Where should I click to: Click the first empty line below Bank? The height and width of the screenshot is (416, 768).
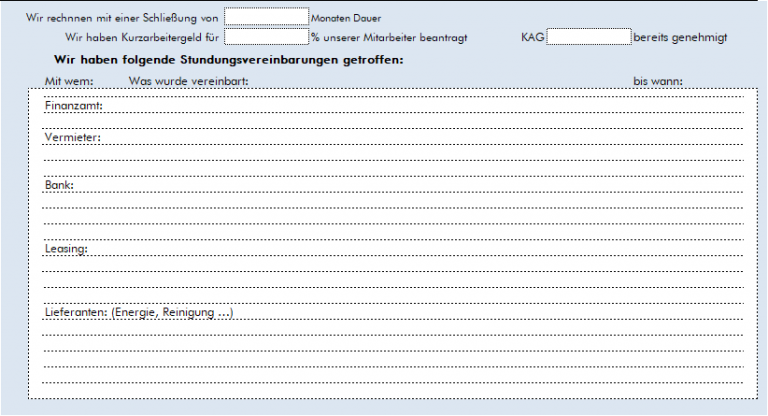(x=400, y=201)
